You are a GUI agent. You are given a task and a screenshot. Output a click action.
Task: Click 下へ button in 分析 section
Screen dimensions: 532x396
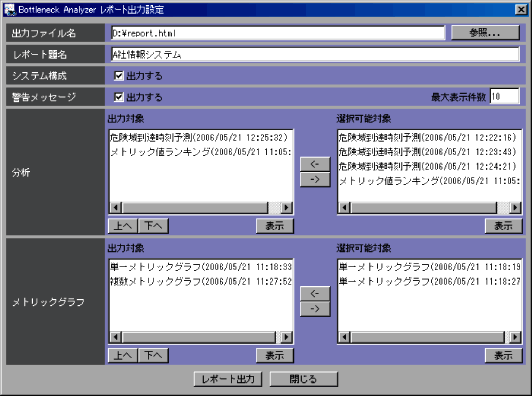(x=153, y=226)
